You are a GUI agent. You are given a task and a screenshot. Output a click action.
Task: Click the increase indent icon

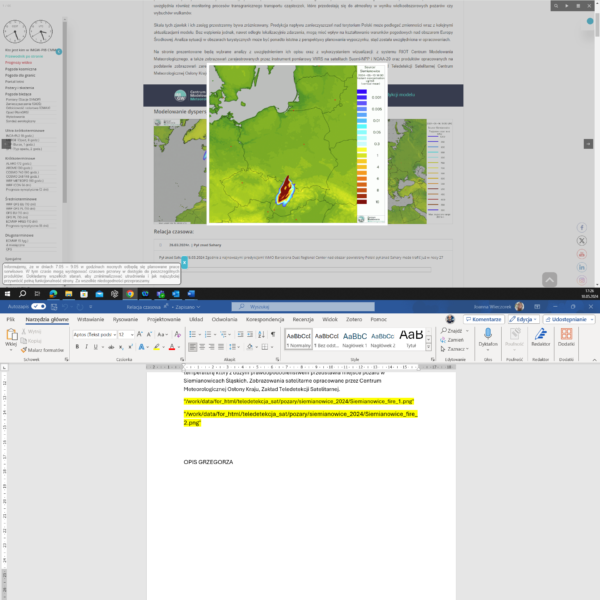250,334
